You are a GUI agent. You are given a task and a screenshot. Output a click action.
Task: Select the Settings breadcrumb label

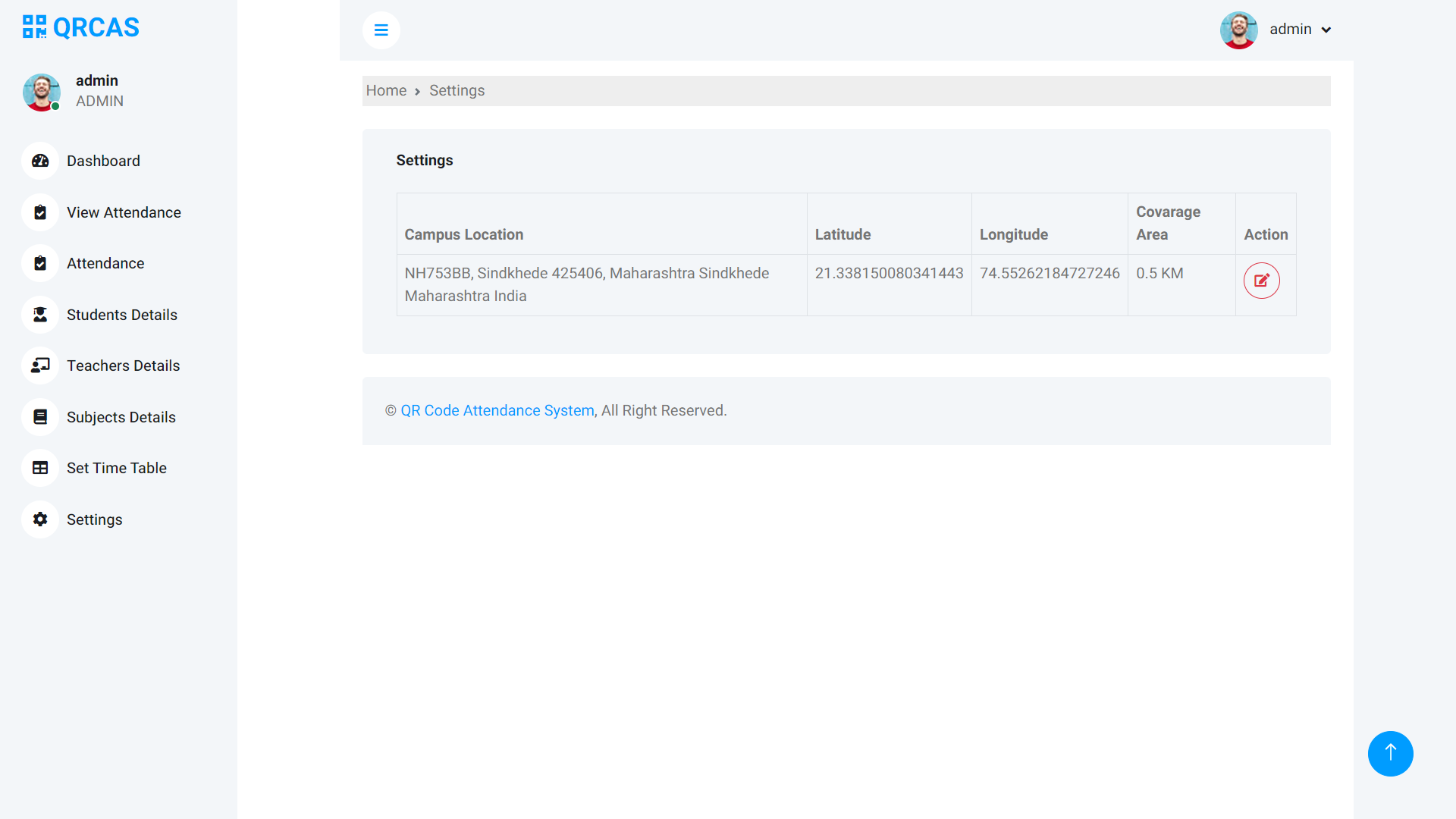tap(457, 90)
